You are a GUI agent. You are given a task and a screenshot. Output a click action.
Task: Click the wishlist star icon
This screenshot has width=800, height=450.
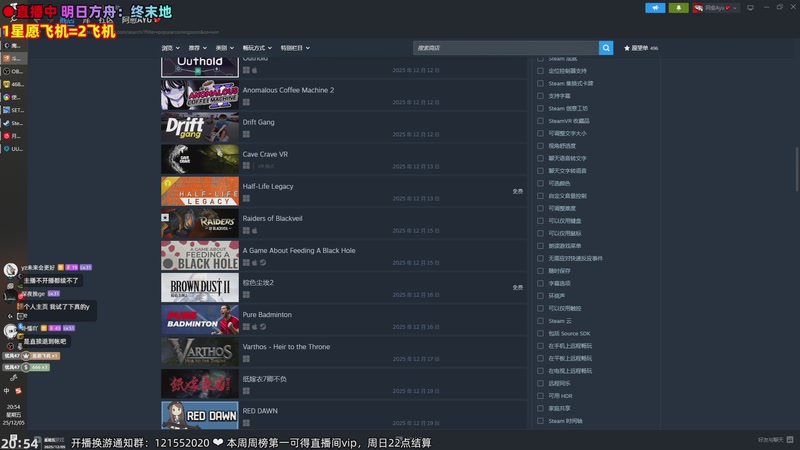627,48
